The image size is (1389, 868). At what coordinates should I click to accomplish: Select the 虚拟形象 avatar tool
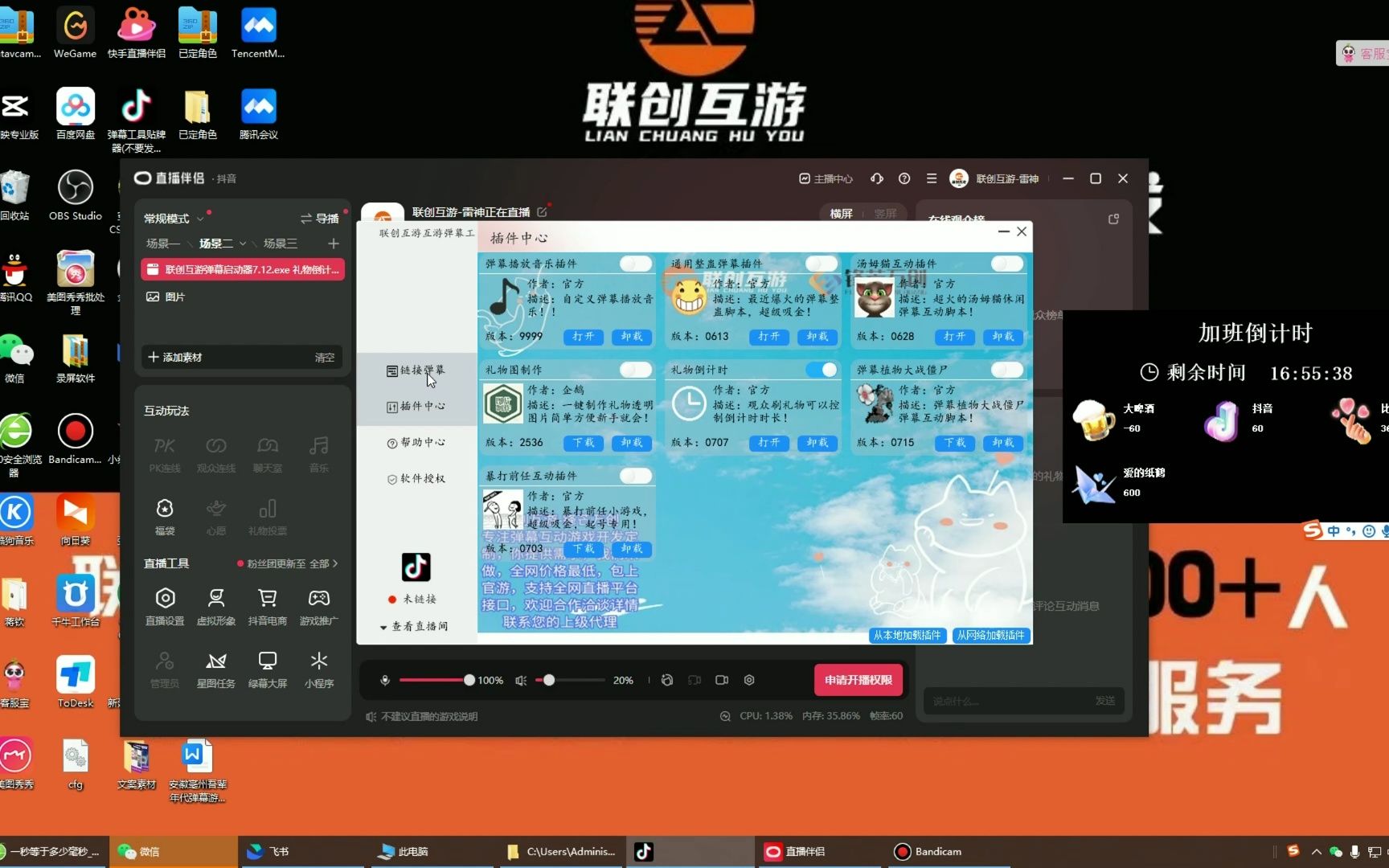(215, 605)
